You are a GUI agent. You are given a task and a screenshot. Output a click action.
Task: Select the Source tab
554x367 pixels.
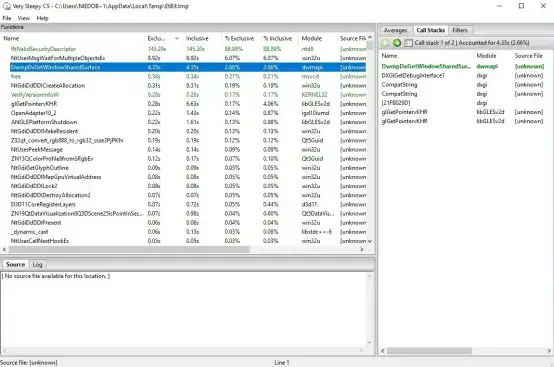coord(16,264)
